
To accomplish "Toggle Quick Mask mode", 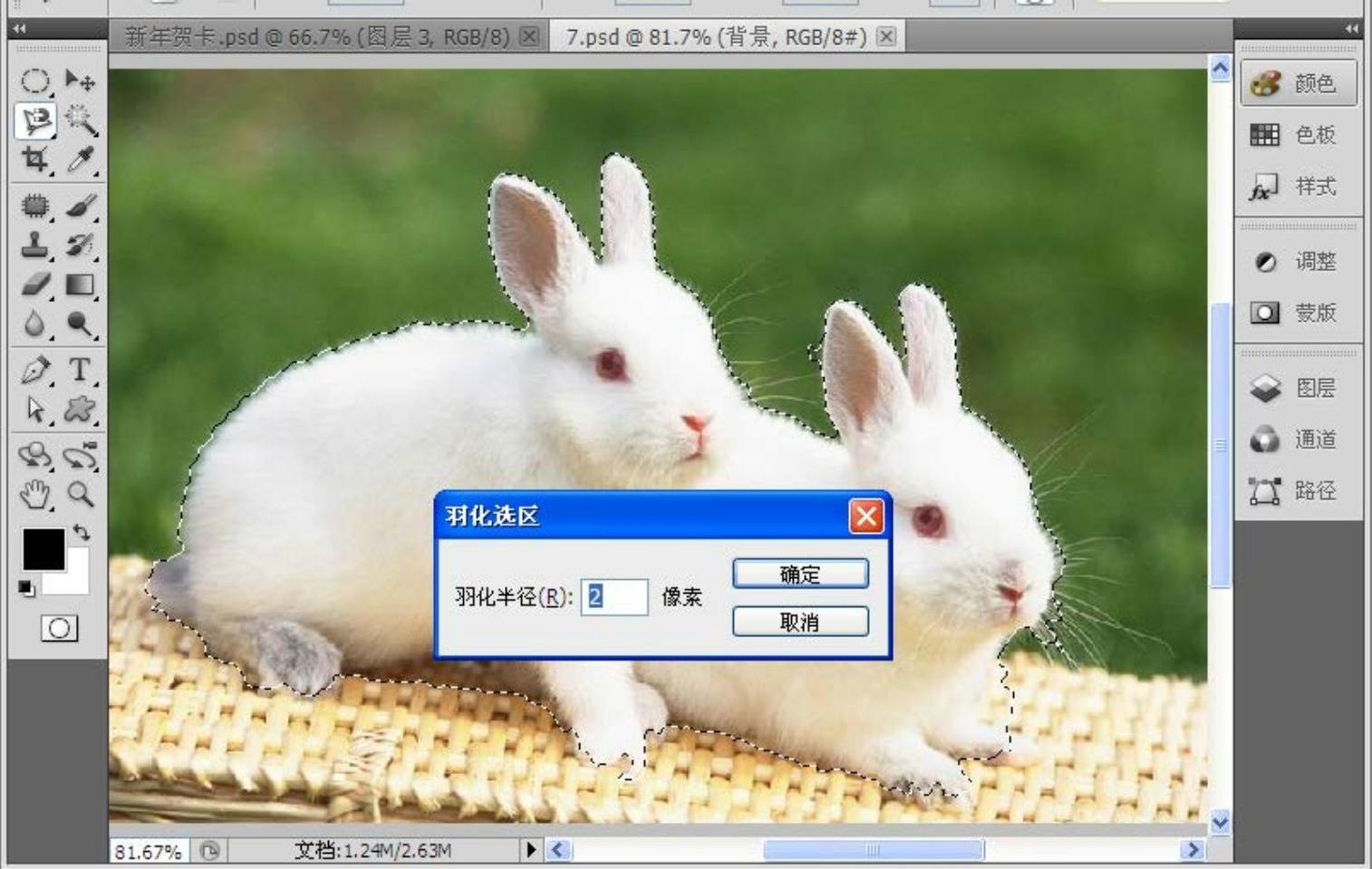I will point(59,628).
